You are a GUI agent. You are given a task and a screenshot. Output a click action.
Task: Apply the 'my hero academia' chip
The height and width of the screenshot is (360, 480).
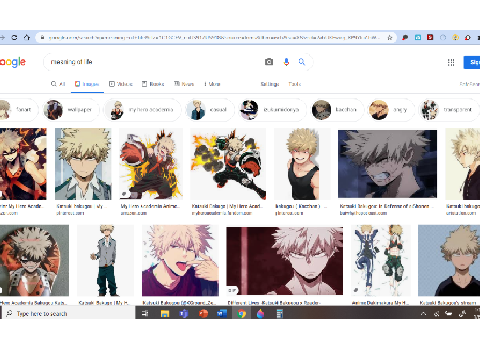(142, 110)
